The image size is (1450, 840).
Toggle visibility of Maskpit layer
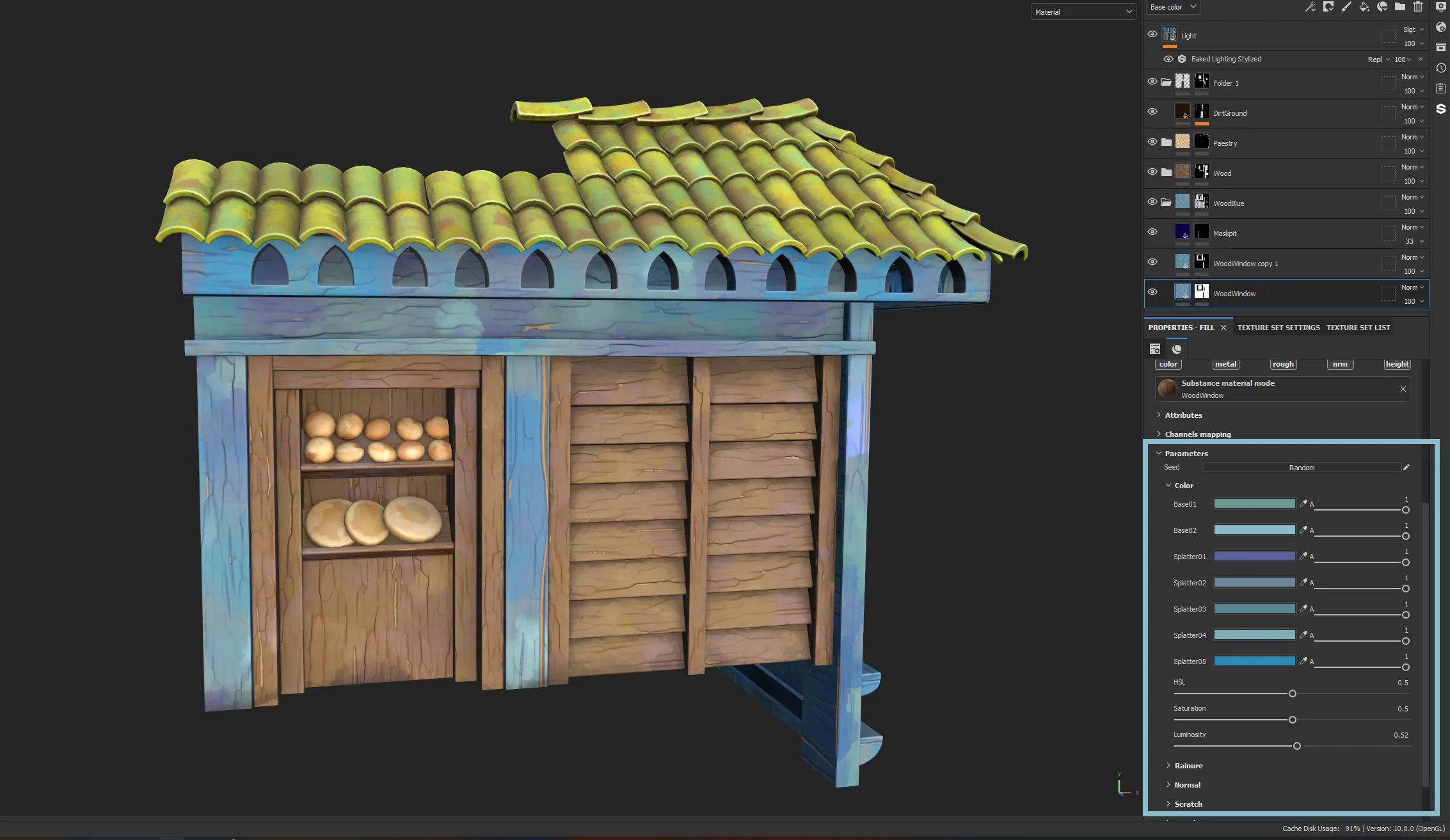1152,232
